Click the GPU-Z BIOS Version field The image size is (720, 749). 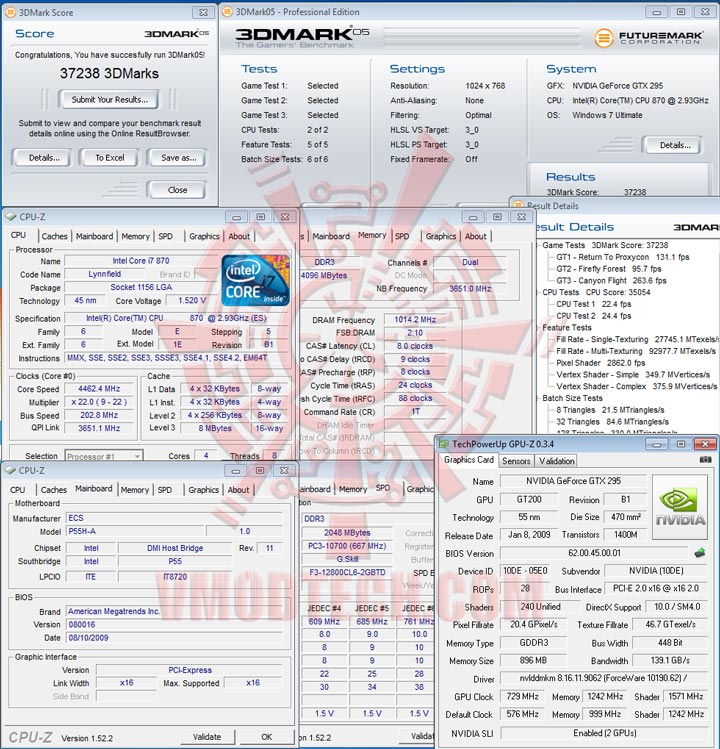pos(594,553)
